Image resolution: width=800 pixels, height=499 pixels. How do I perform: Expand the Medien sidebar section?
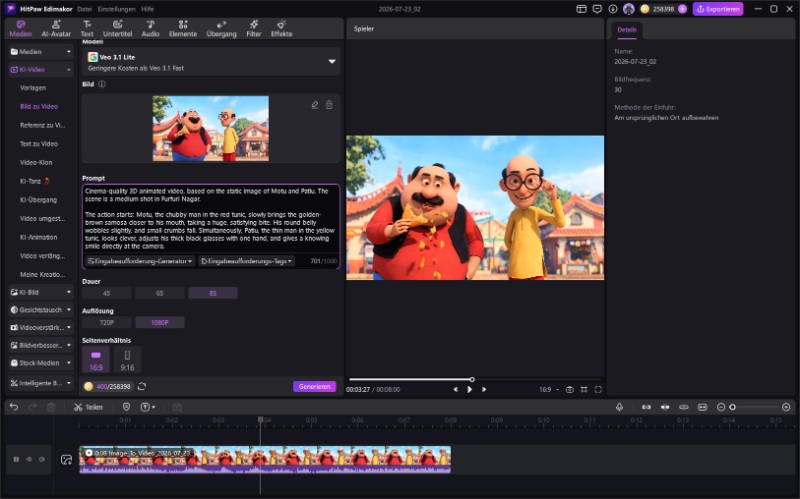[x=41, y=52]
